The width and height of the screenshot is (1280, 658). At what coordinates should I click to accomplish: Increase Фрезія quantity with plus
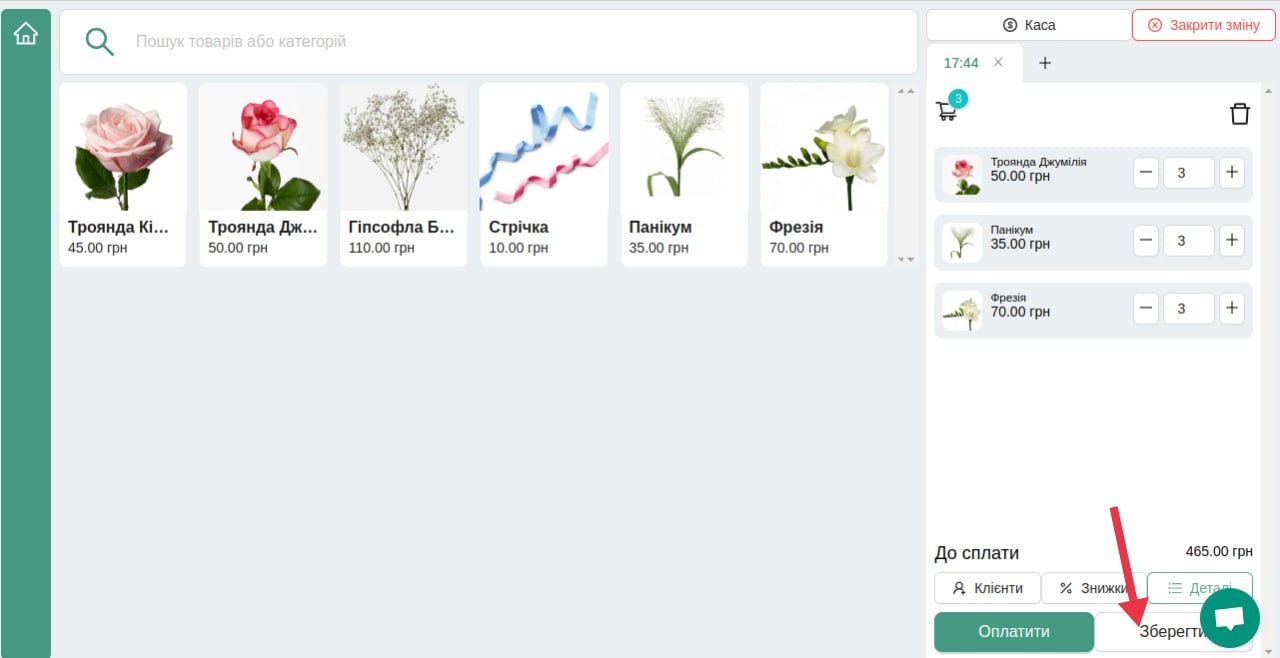pos(1232,309)
